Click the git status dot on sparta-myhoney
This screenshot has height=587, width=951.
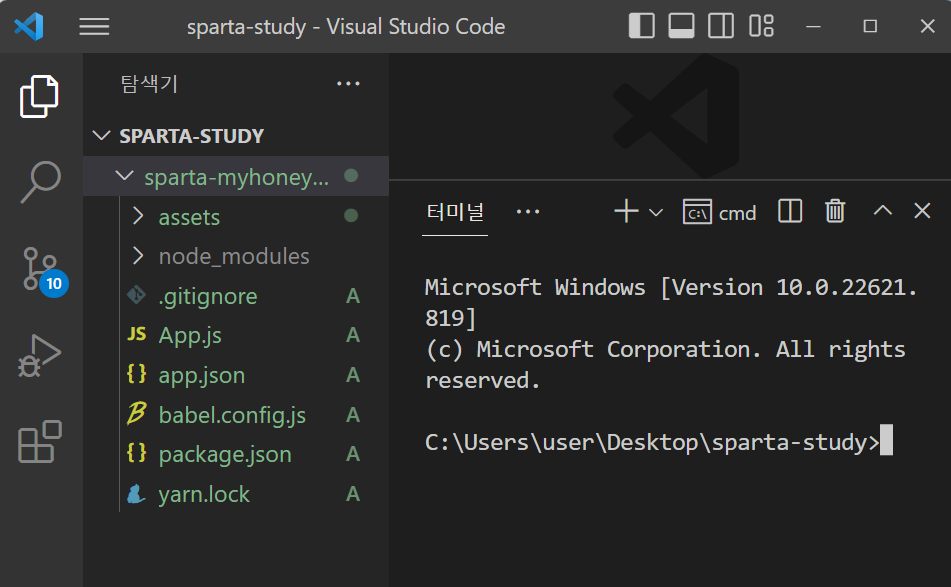(351, 175)
